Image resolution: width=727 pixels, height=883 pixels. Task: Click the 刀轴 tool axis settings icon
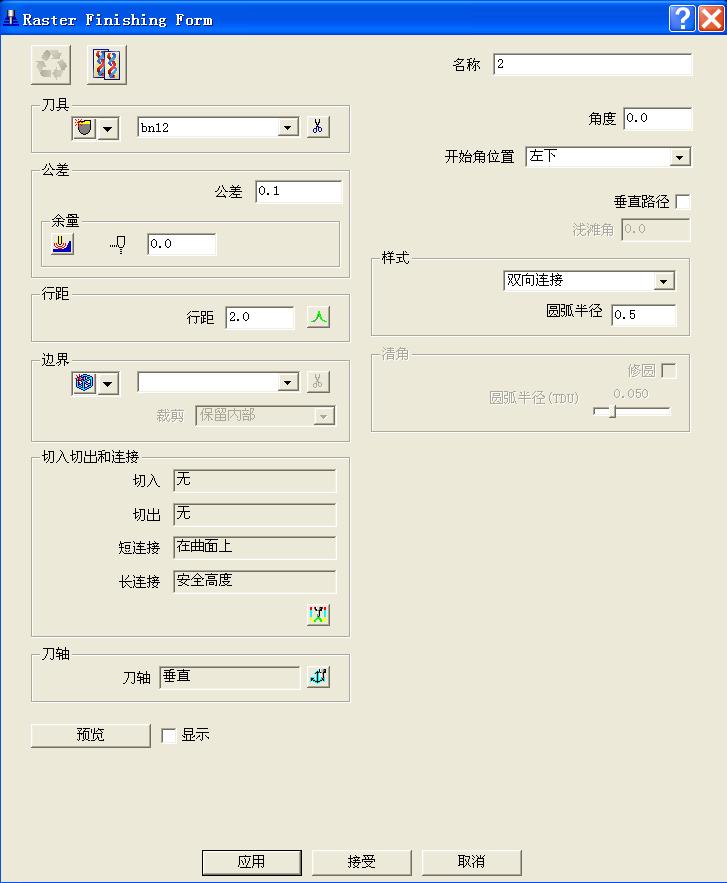(318, 677)
